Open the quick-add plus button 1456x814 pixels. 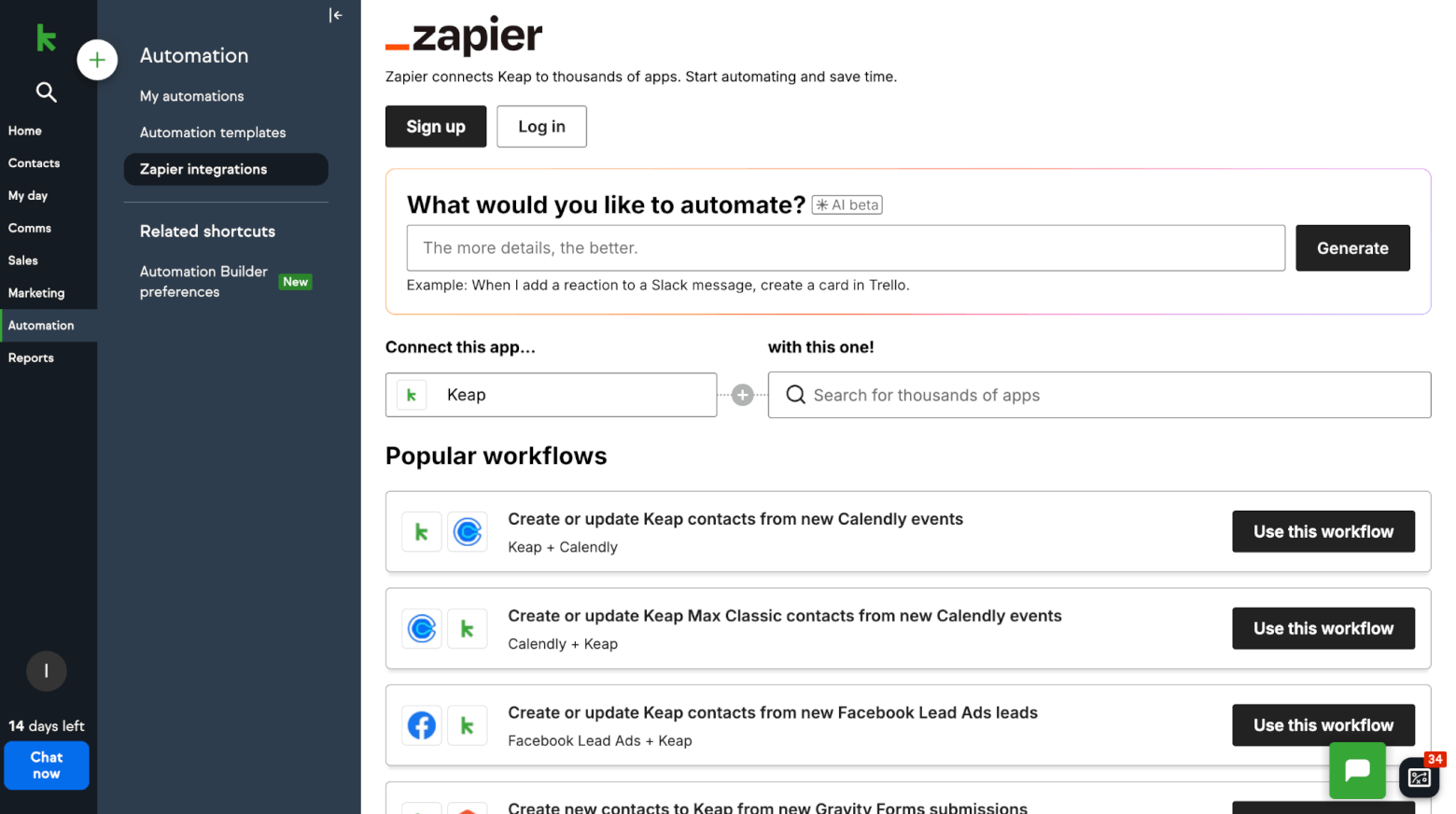(97, 60)
